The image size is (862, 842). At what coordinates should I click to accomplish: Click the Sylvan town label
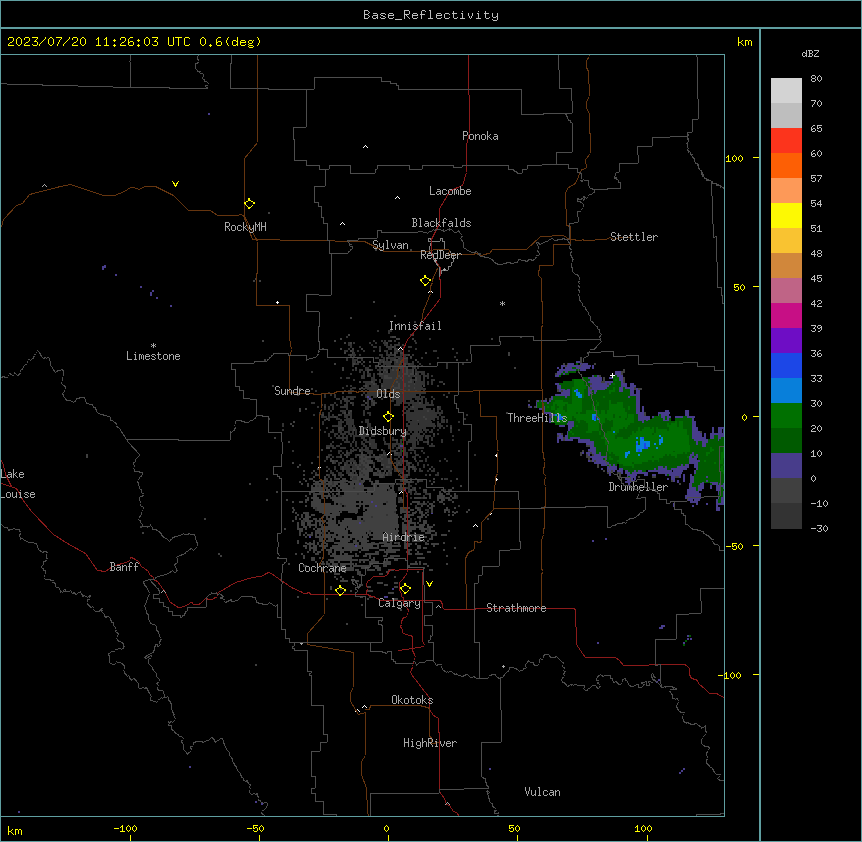[390, 245]
